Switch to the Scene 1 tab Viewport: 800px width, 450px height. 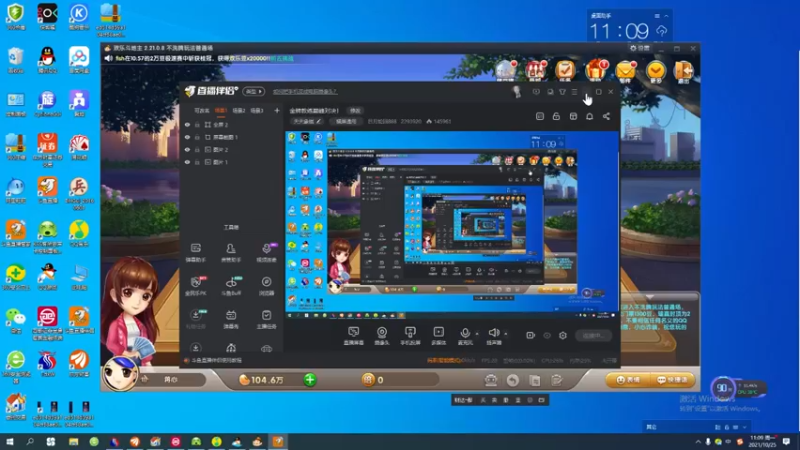220,110
